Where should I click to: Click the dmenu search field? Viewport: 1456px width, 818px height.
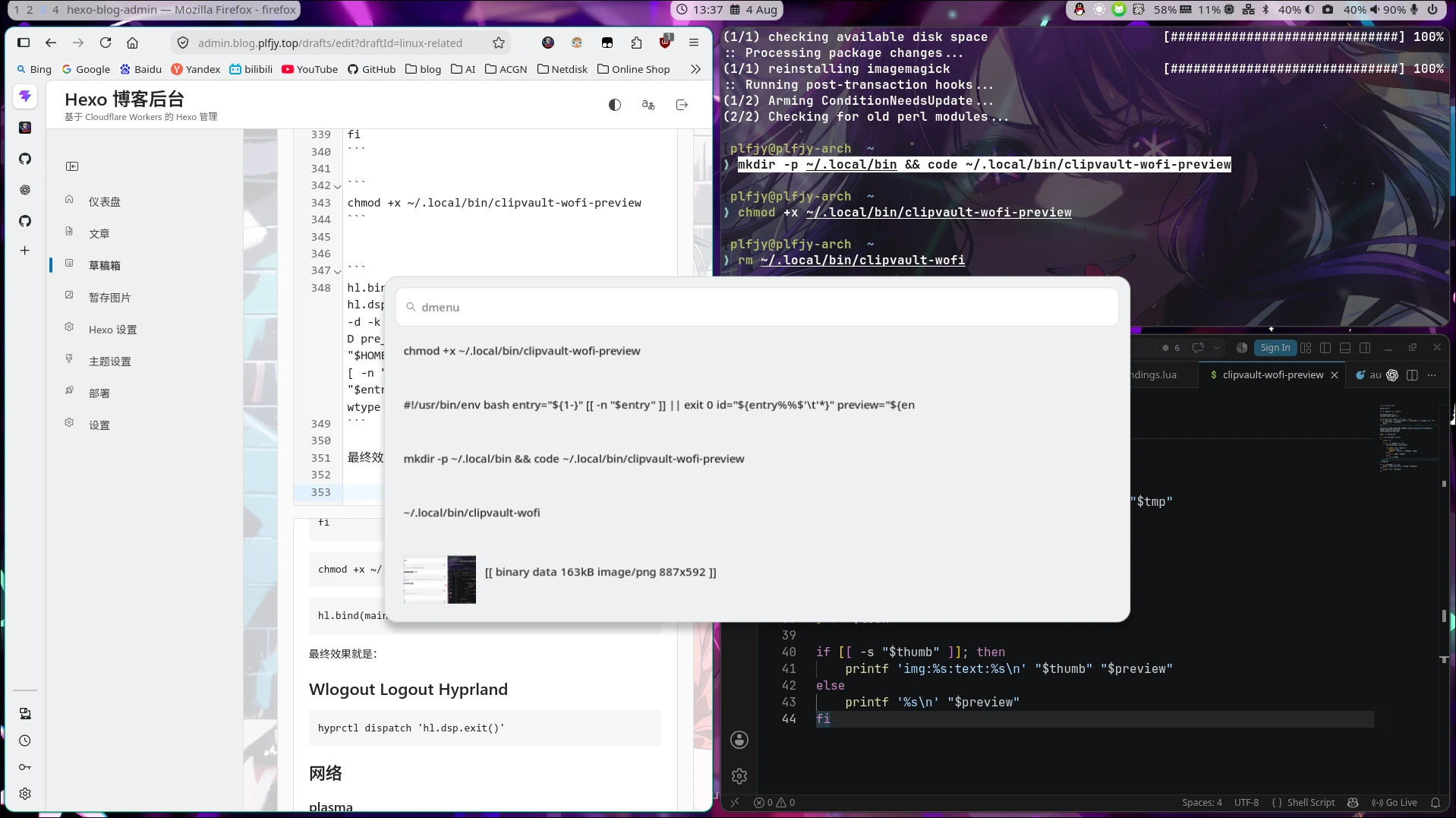(x=757, y=307)
